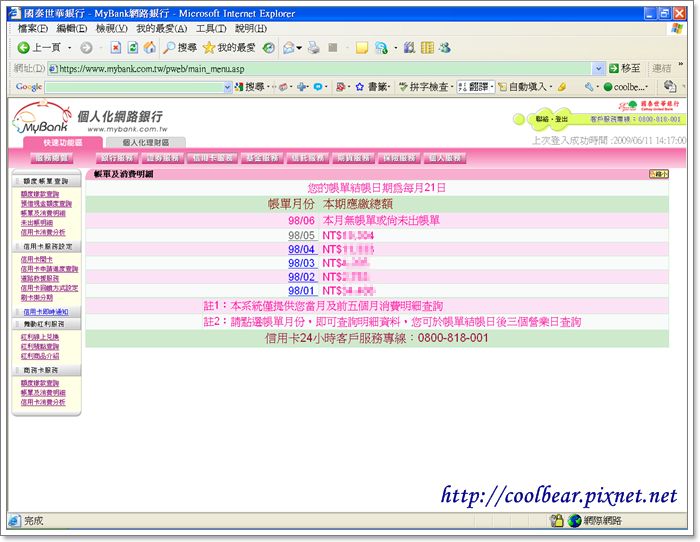This screenshot has height=542, width=700.
Task: Click 紅利商品介紹 sidebar link
Action: [x=40, y=356]
